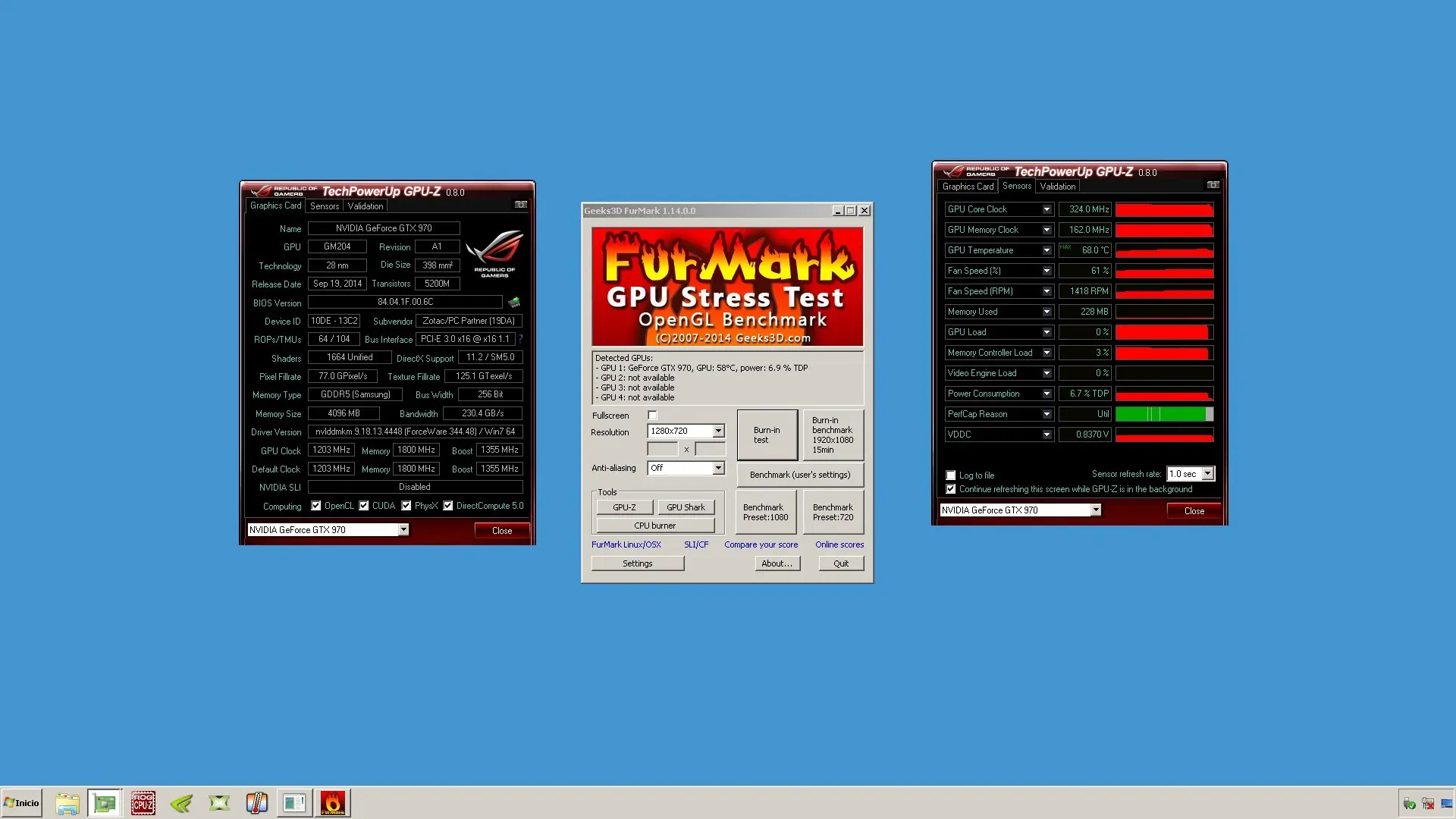Viewport: 1456px width, 819px height.
Task: Toggle the OpenCL checkbox
Action: 316,506
